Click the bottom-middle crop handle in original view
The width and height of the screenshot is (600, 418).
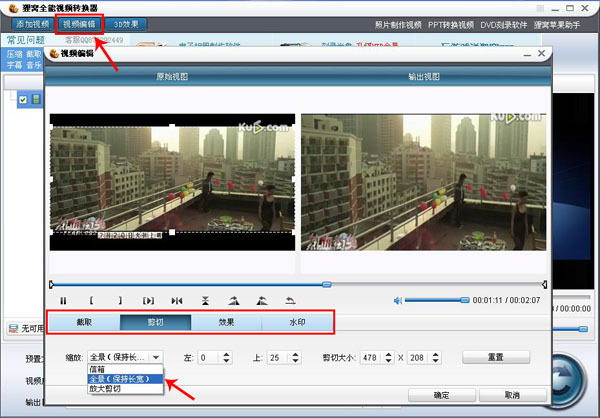coord(172,232)
